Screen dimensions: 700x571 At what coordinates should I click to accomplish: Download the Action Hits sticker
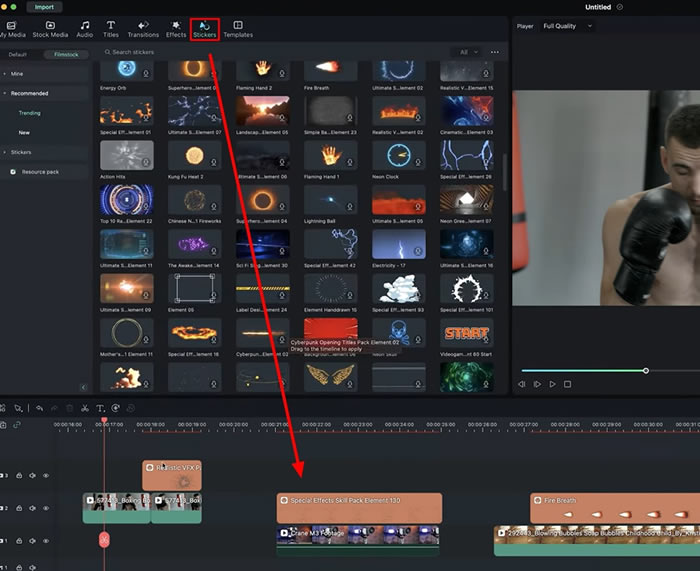click(x=146, y=163)
